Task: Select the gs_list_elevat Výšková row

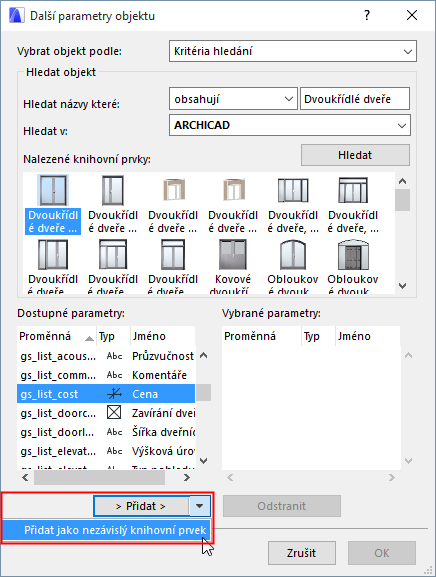Action: click(106, 451)
